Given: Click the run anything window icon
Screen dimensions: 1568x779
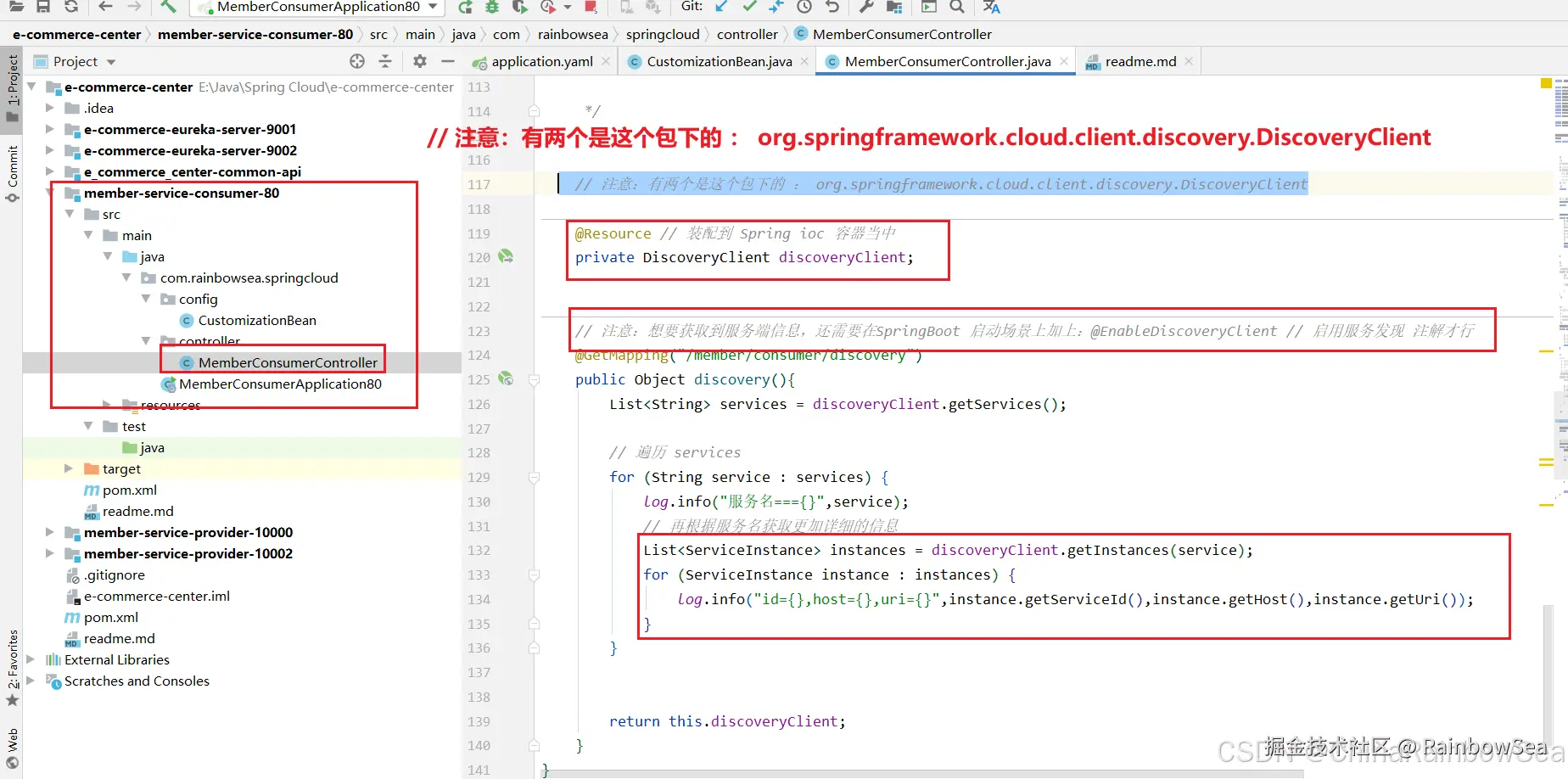Looking at the screenshot, I should click(x=929, y=7).
